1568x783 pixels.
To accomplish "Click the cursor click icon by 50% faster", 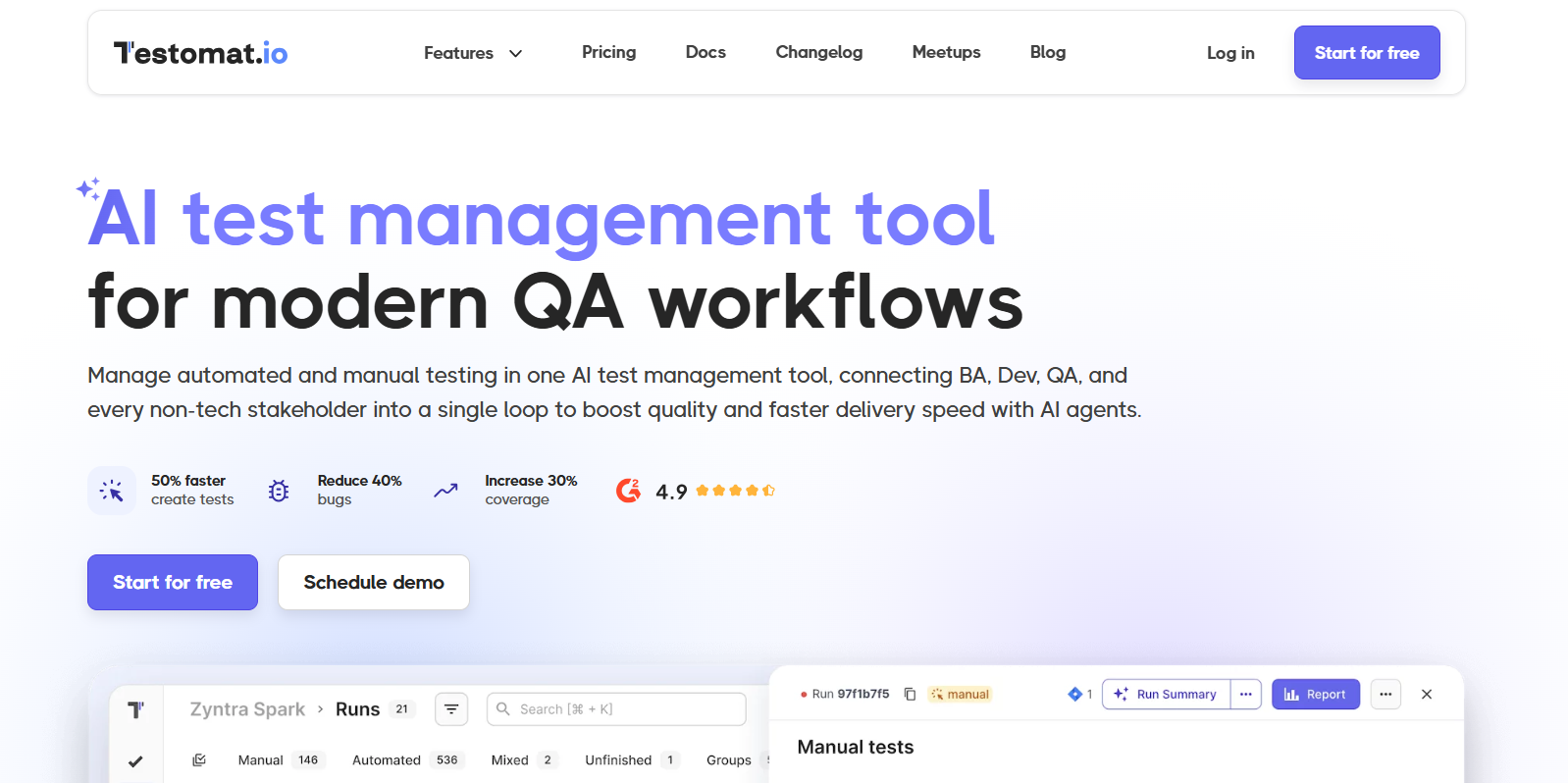I will (x=112, y=491).
